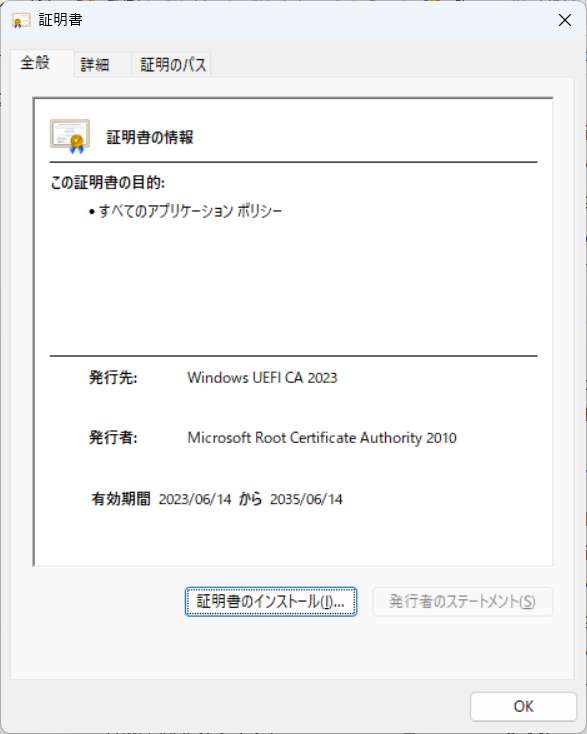Confirm the dialog with OK
587x734 pixels.
[523, 706]
